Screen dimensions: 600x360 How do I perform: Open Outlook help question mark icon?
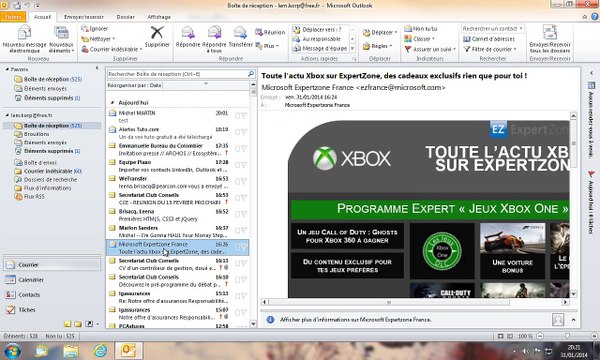595,16
